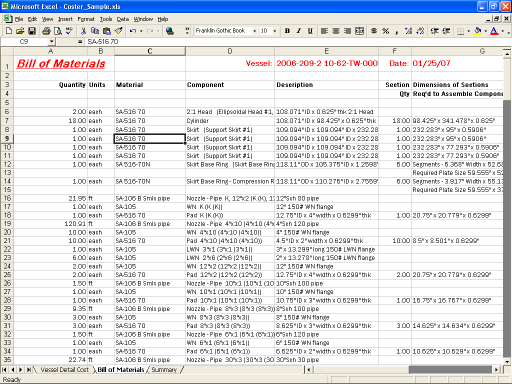Image resolution: width=512 pixels, height=384 pixels.
Task: Open the font color palette dropdown arrow
Action: [502, 31]
